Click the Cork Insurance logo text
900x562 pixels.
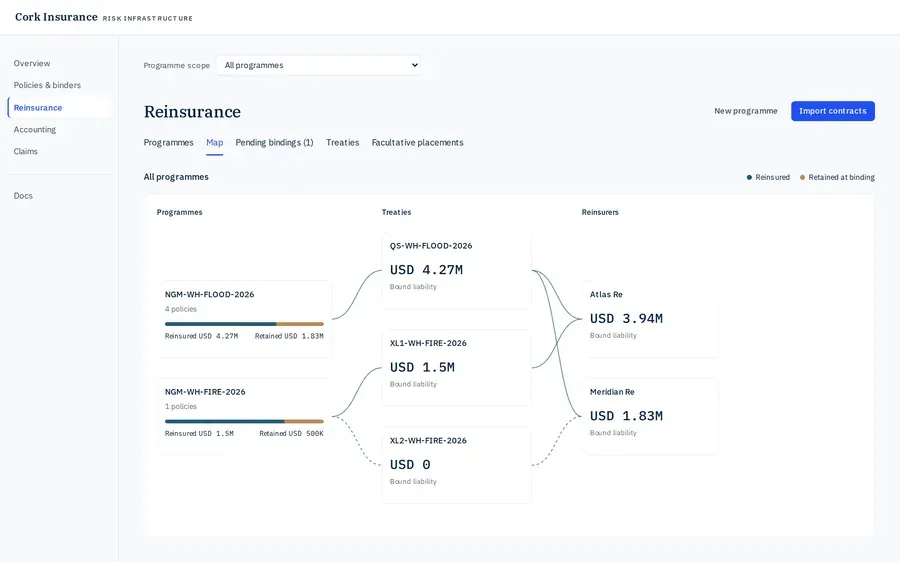[56, 17]
